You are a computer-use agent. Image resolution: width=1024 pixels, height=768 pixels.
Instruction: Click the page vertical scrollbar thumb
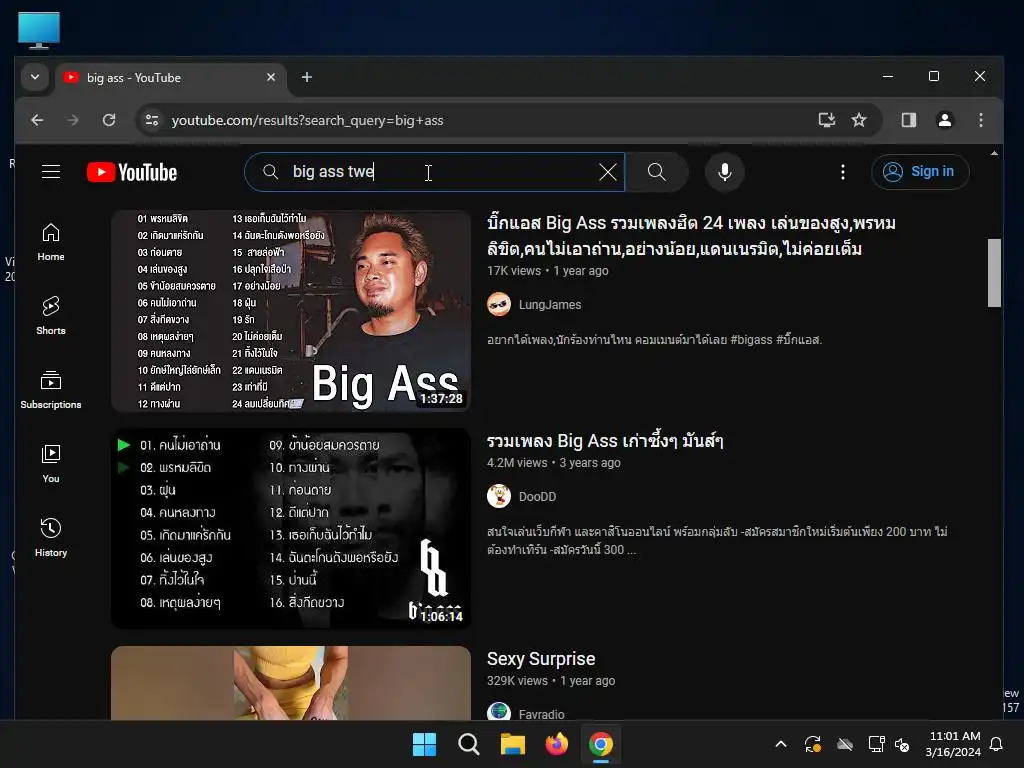click(x=994, y=273)
